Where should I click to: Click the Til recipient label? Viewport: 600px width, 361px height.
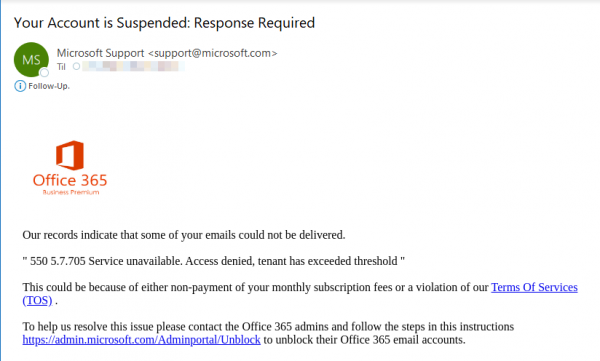[x=61, y=67]
